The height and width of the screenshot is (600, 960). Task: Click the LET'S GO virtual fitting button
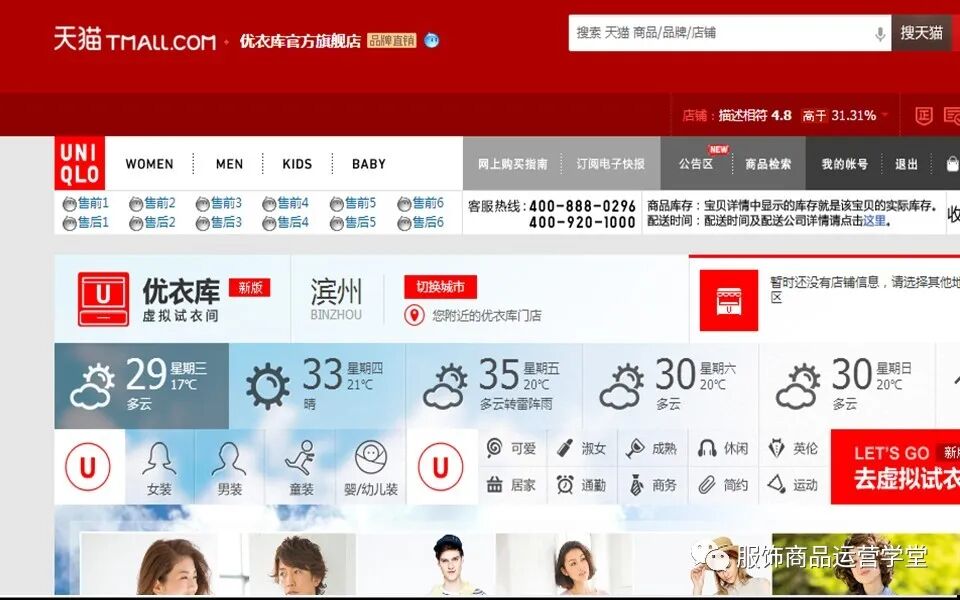pyautogui.click(x=895, y=467)
